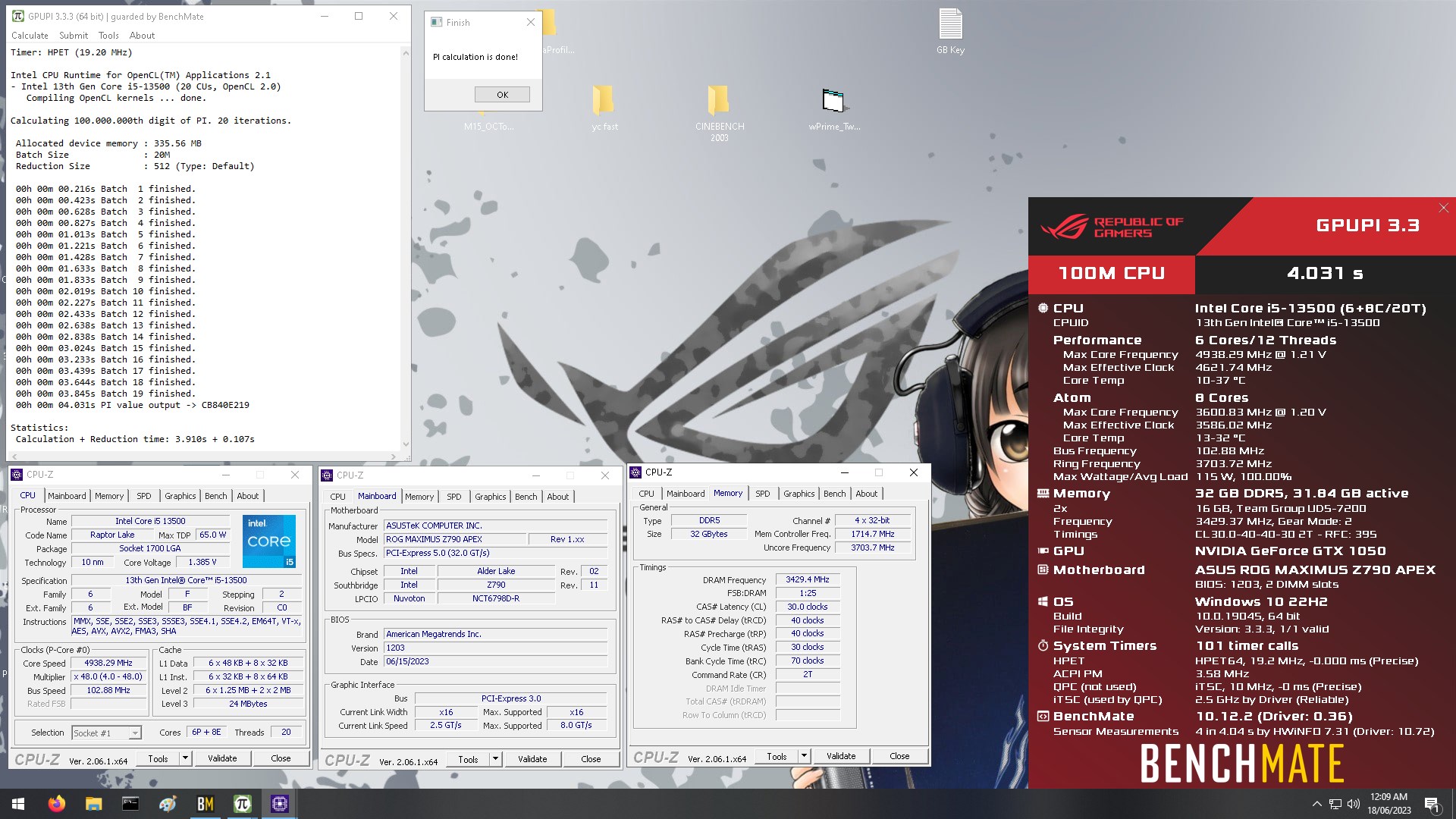This screenshot has width=1456, height=819.
Task: Click the paint palette taskbar icon
Action: [168, 804]
